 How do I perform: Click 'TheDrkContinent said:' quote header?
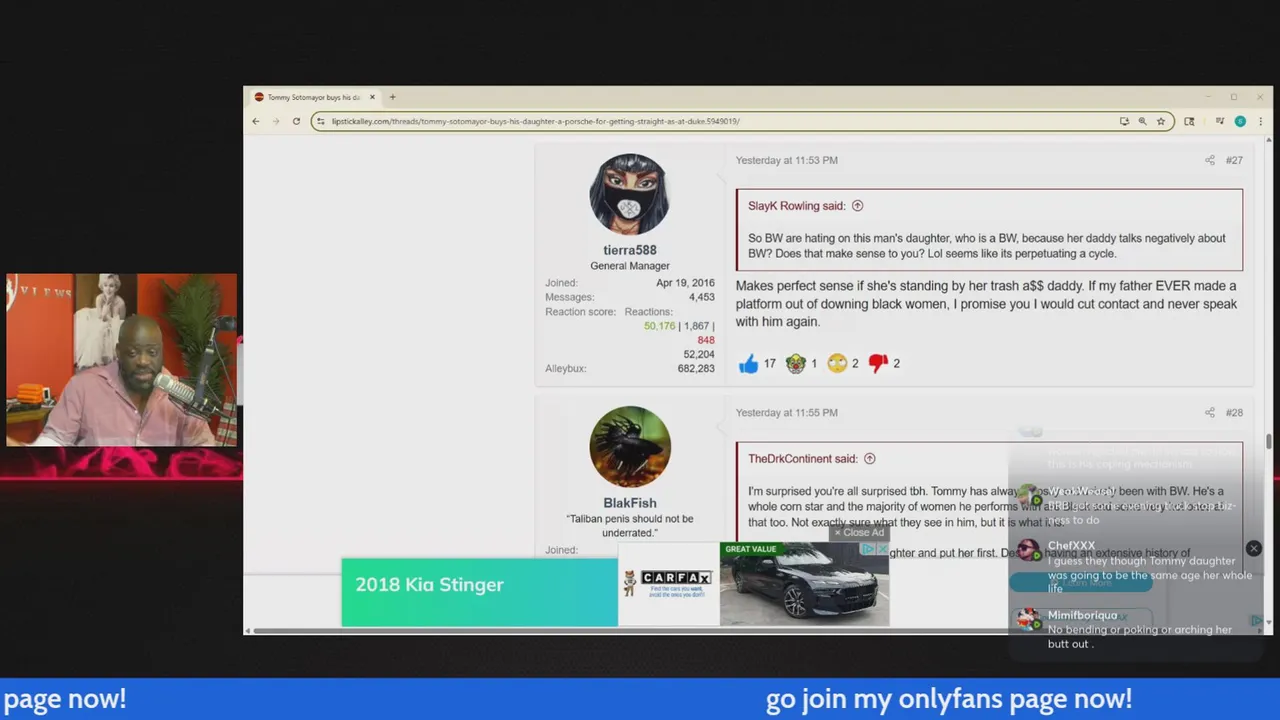click(803, 459)
